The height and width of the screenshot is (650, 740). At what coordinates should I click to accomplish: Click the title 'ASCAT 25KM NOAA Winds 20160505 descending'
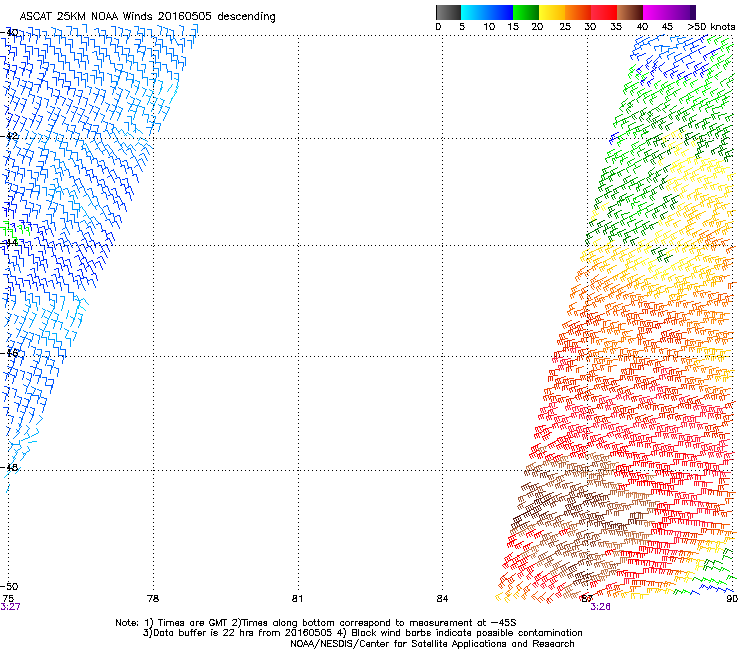(x=147, y=17)
